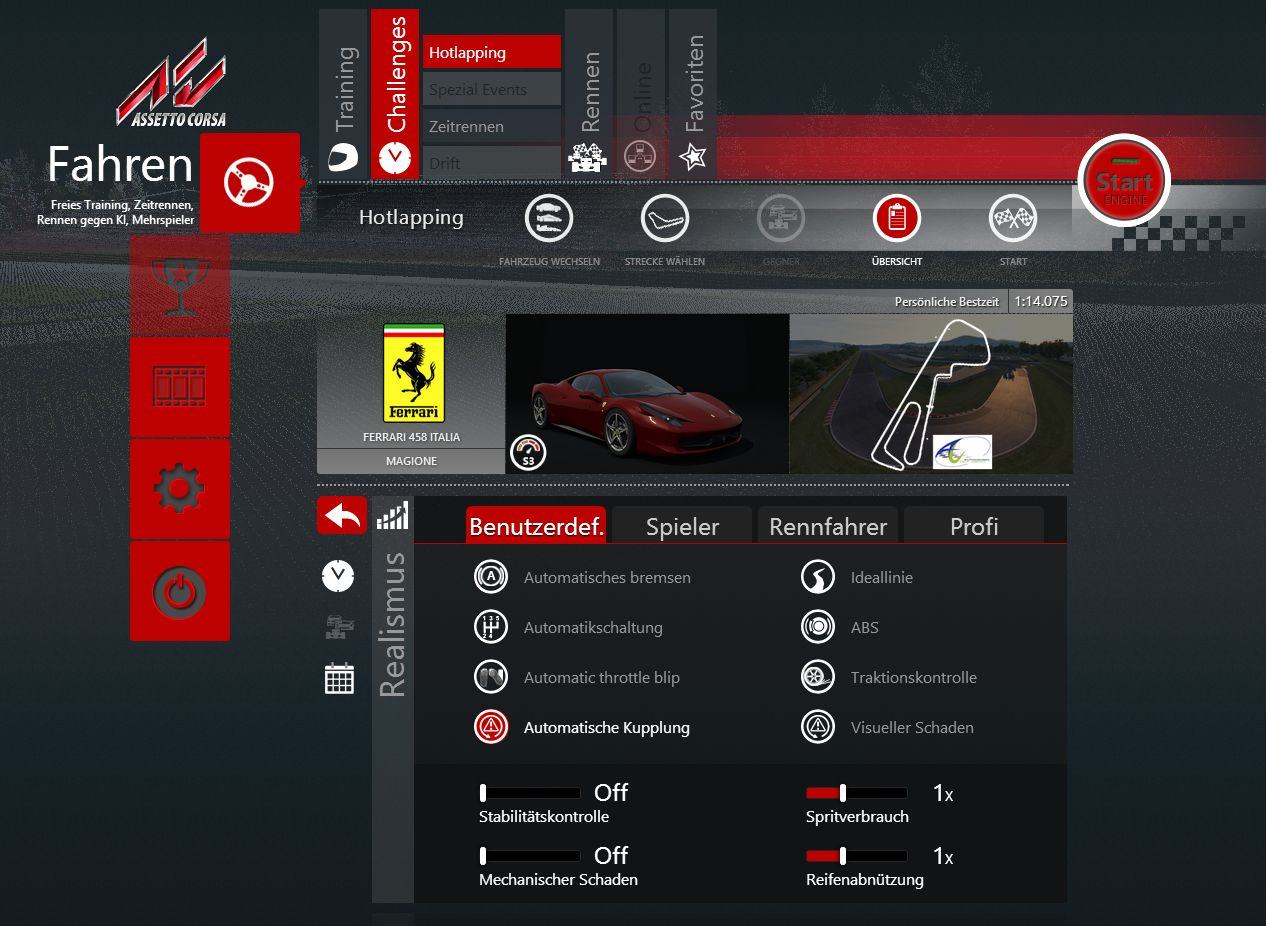Disable Automatische Kupplung
Image resolution: width=1266 pixels, height=926 pixels.
[491, 727]
